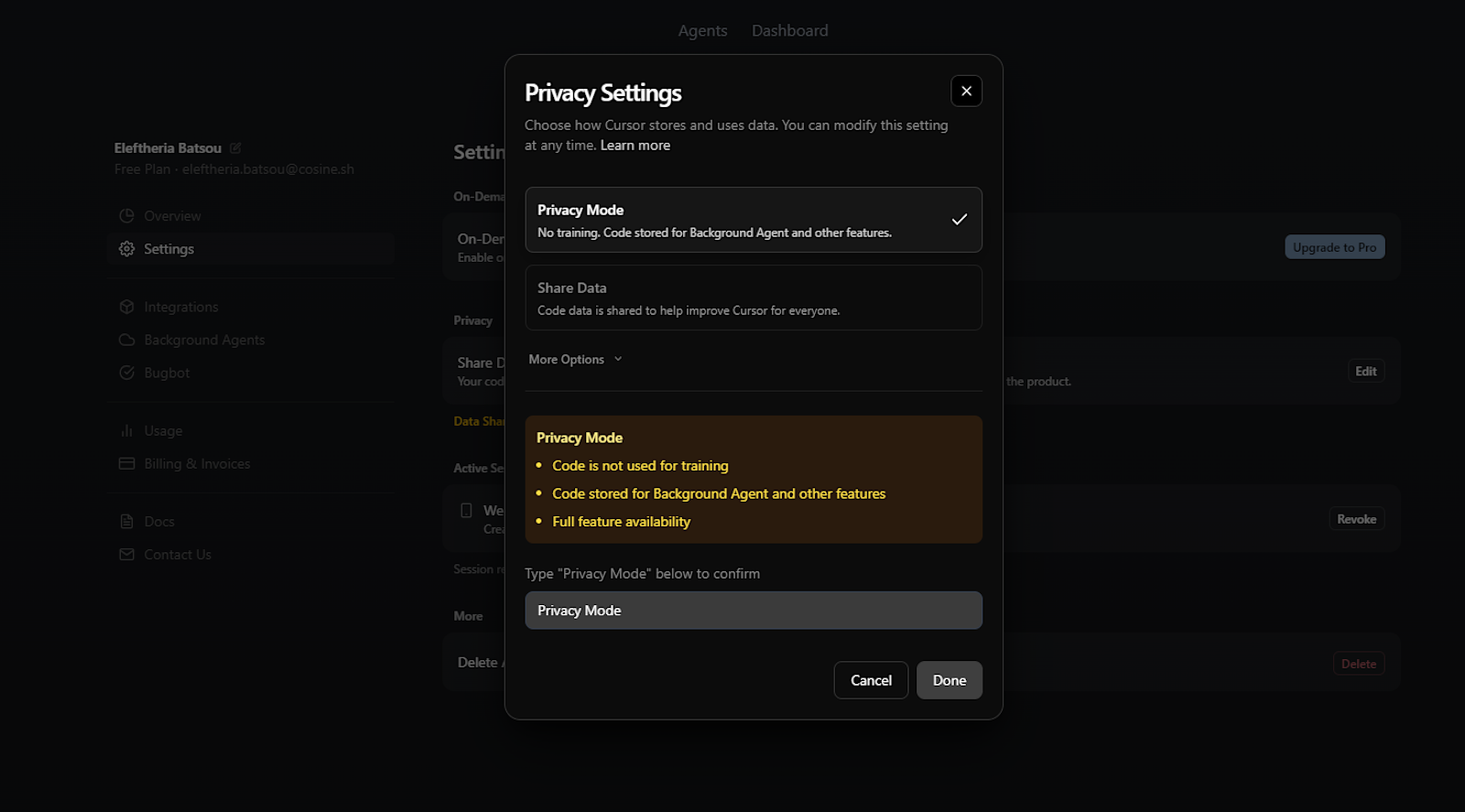Click the Overview pie chart icon
This screenshot has height=812, width=1465.
tap(126, 216)
